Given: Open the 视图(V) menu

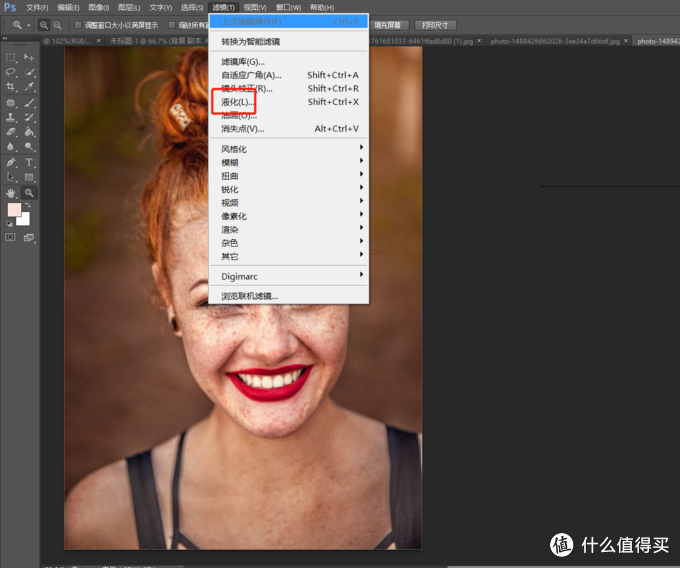Looking at the screenshot, I should (x=255, y=7).
